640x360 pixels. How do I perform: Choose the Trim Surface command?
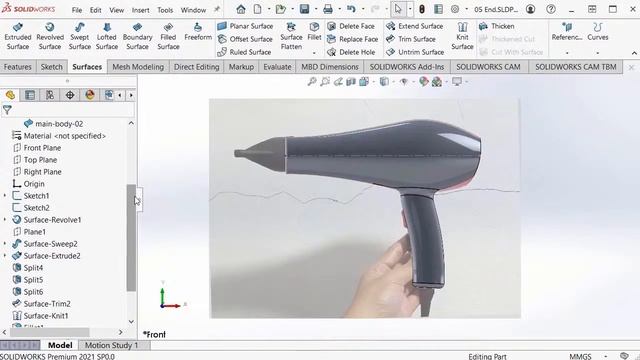coord(411,39)
